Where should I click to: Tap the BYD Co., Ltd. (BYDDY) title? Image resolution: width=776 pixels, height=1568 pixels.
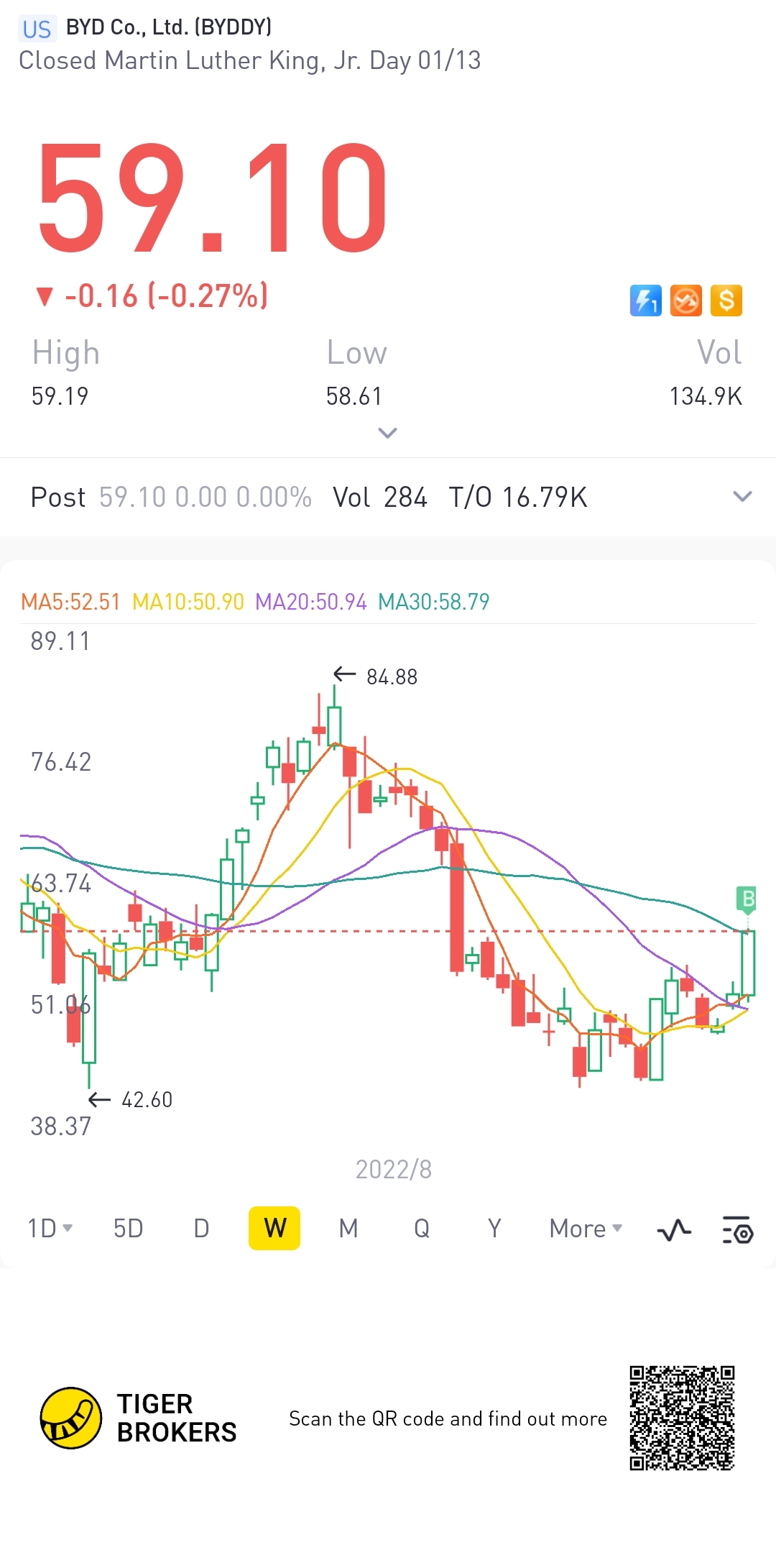tap(169, 27)
